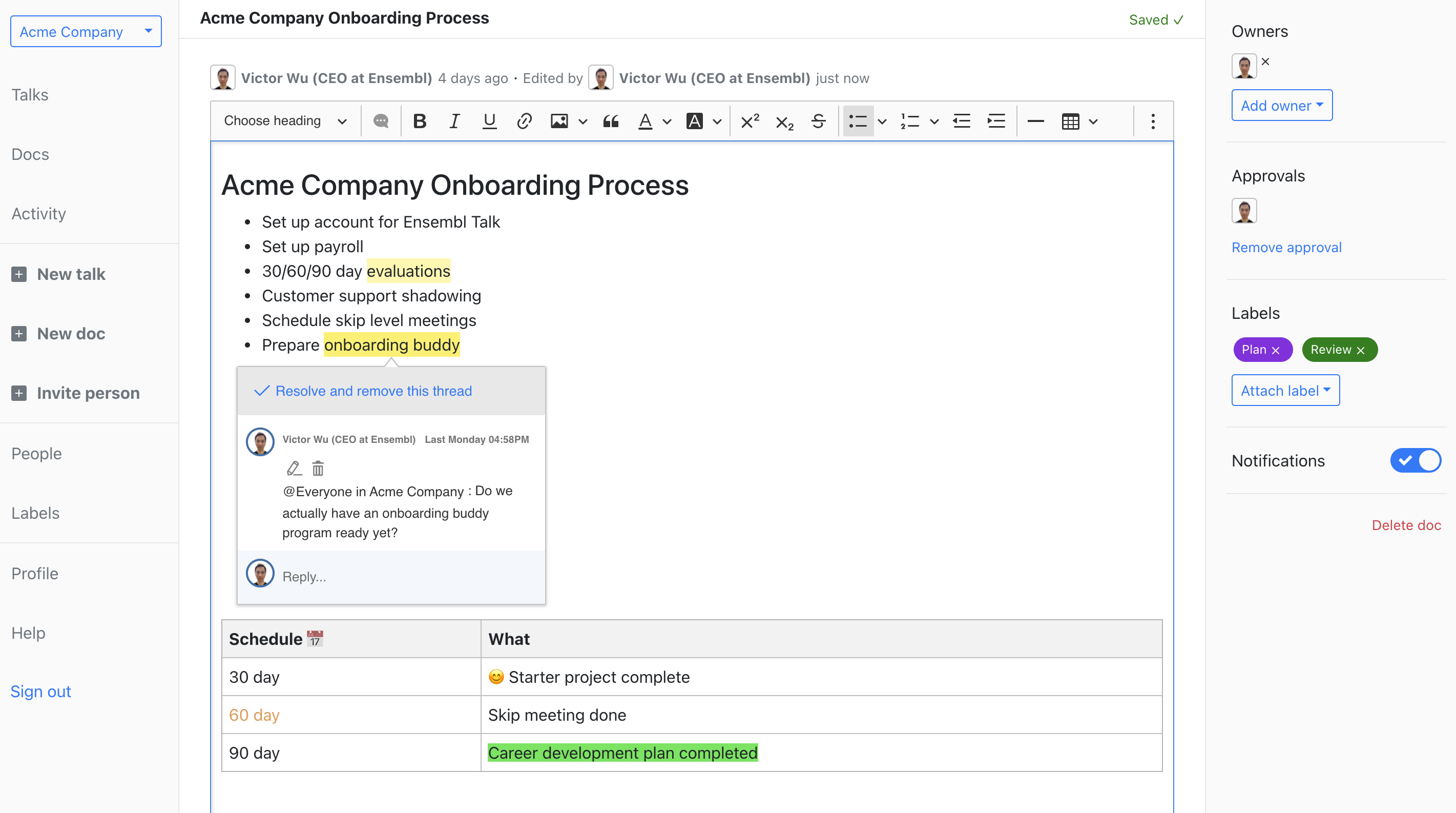Resolve and remove this thread
Image resolution: width=1456 pixels, height=813 pixels.
tap(362, 391)
